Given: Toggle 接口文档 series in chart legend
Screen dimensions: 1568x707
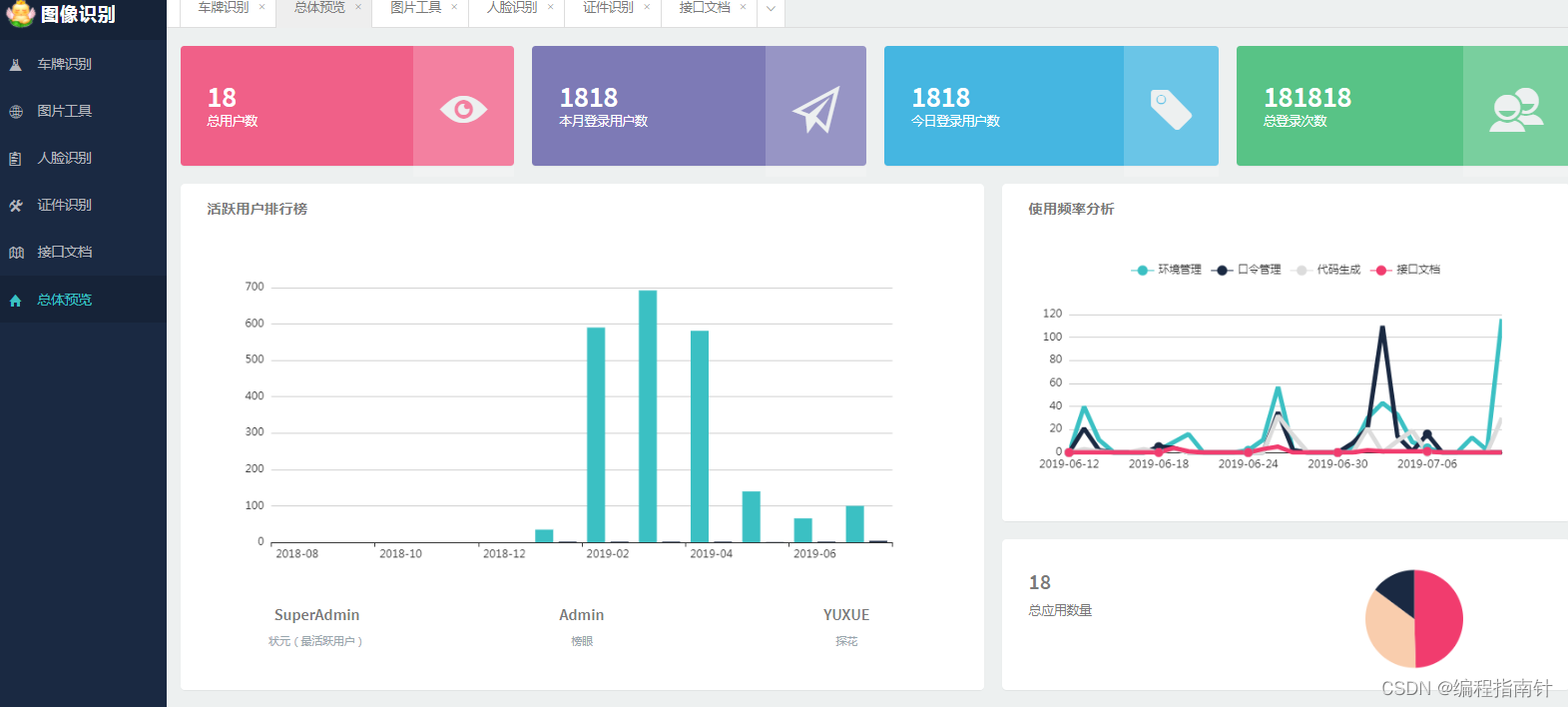Looking at the screenshot, I should tap(1405, 270).
